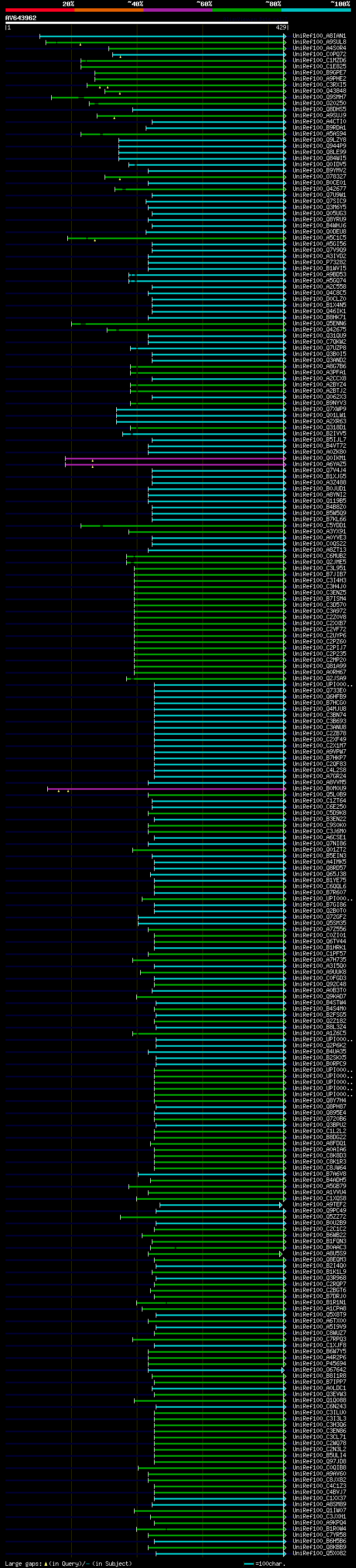Select the UniRef100_Q84WI5 label
The image size is (356, 1568).
(x=319, y=159)
